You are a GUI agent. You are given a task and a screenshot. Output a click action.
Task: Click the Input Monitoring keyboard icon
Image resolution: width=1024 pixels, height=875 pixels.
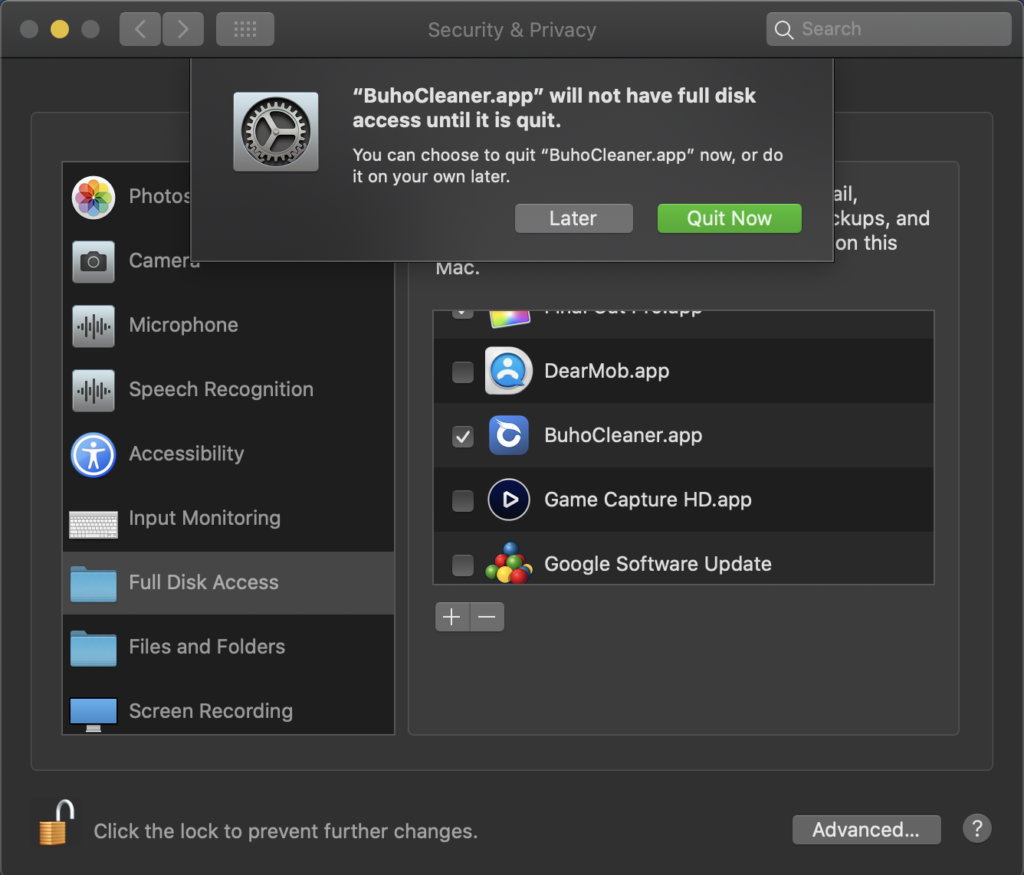93,524
